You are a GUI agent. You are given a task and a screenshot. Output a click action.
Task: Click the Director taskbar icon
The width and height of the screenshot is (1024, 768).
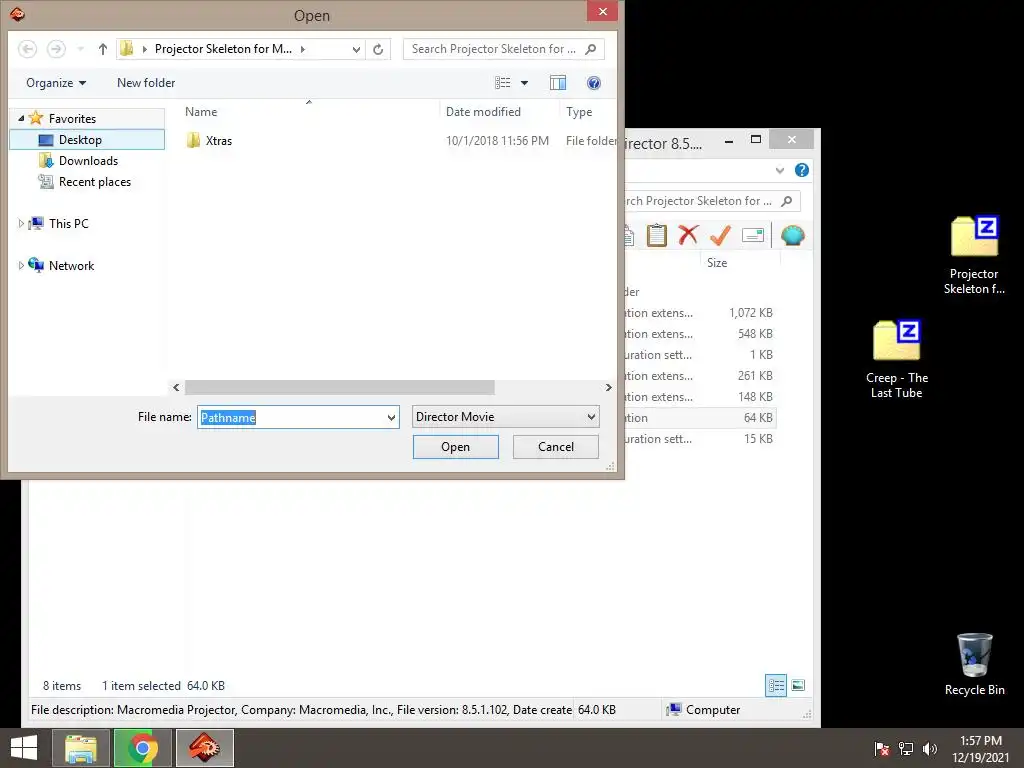[204, 748]
